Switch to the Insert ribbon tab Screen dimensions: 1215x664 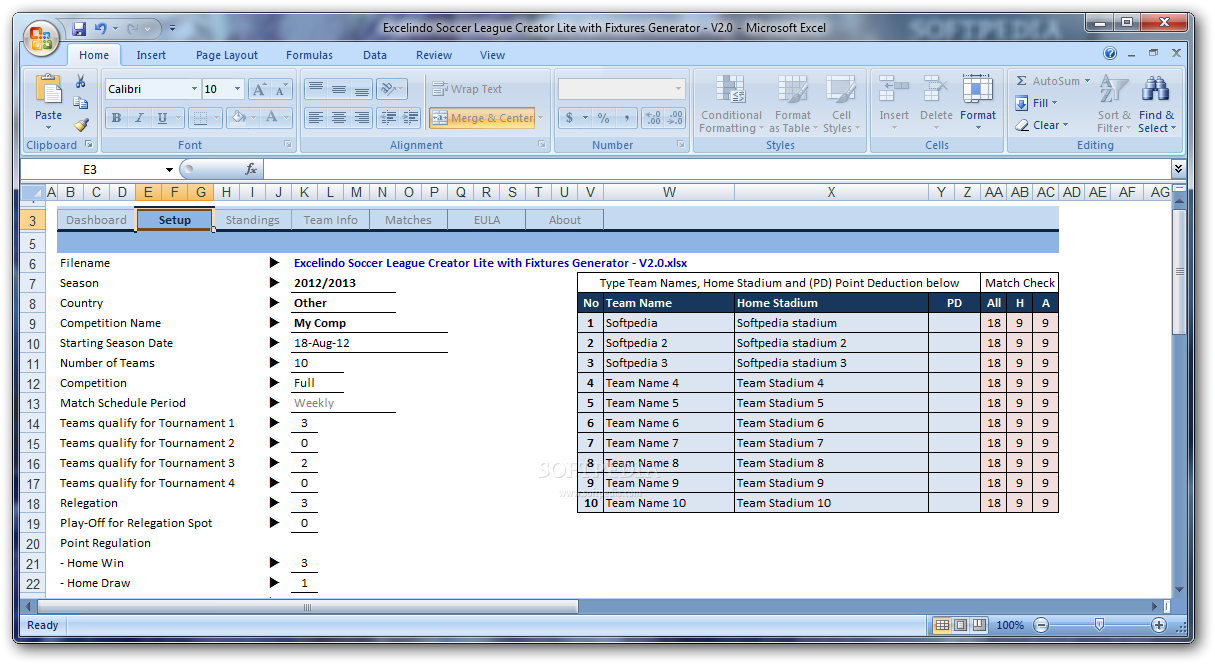tap(151, 55)
